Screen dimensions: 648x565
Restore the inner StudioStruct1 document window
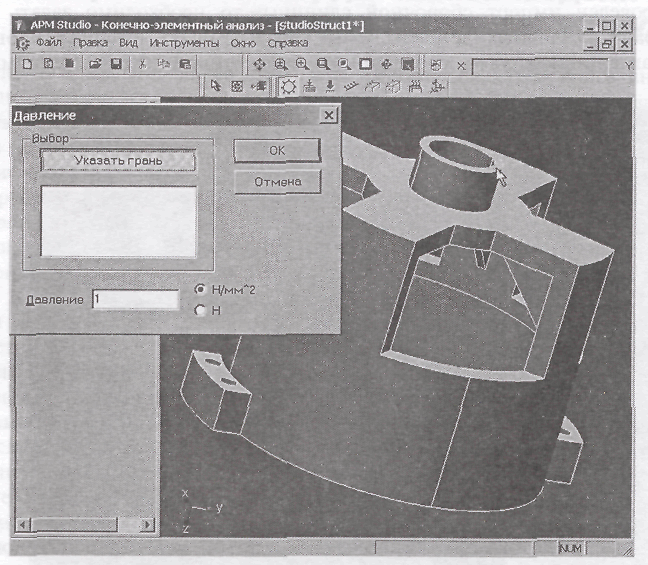[606, 44]
